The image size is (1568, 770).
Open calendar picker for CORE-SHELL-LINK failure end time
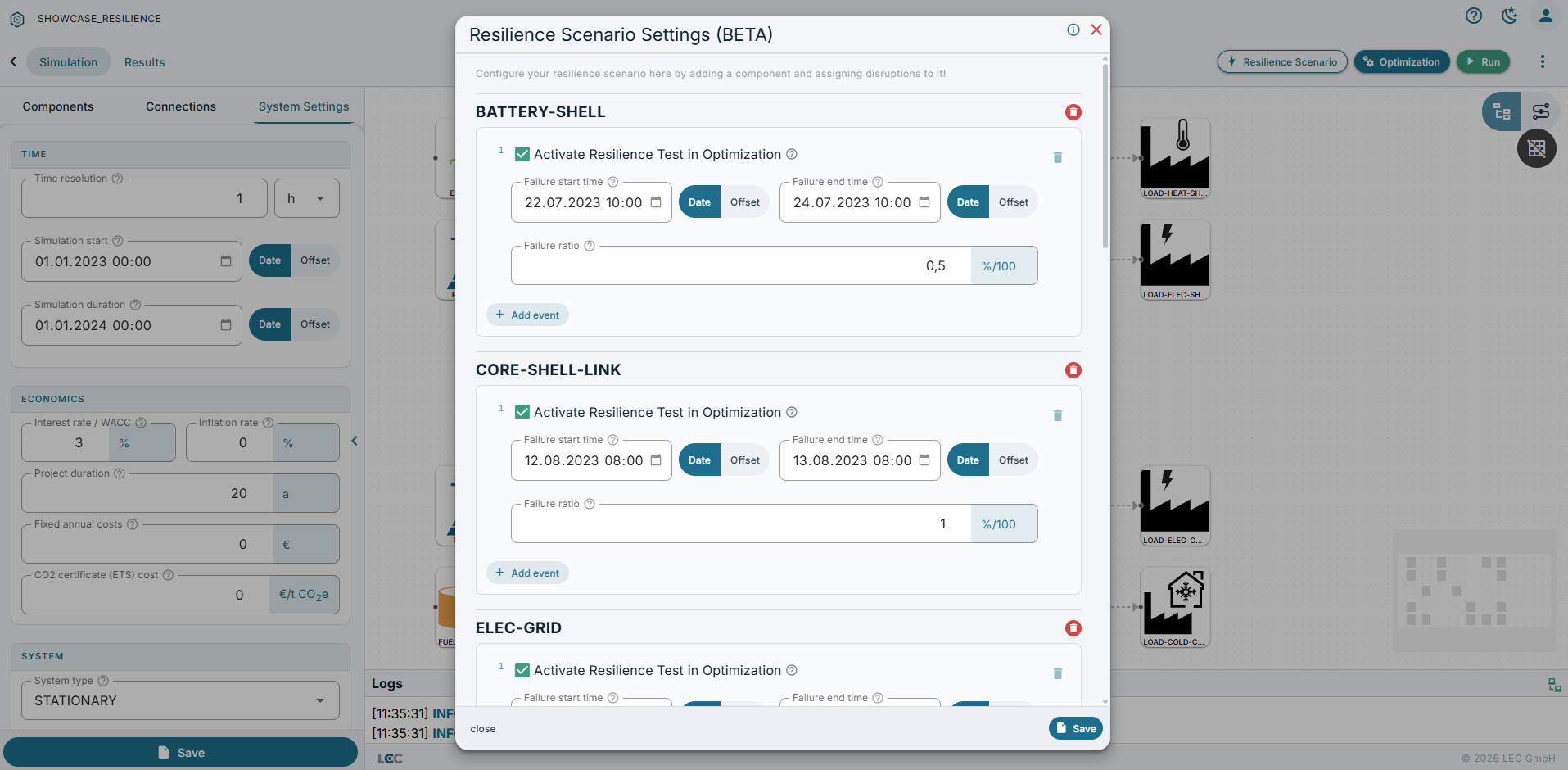(924, 460)
